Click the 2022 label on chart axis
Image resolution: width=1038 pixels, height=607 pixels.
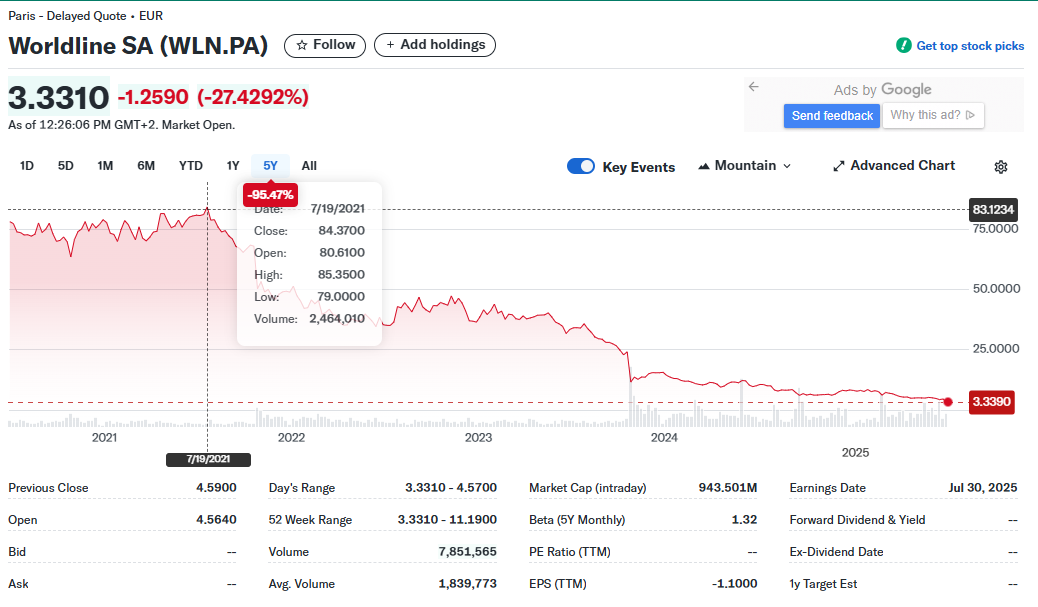291,438
